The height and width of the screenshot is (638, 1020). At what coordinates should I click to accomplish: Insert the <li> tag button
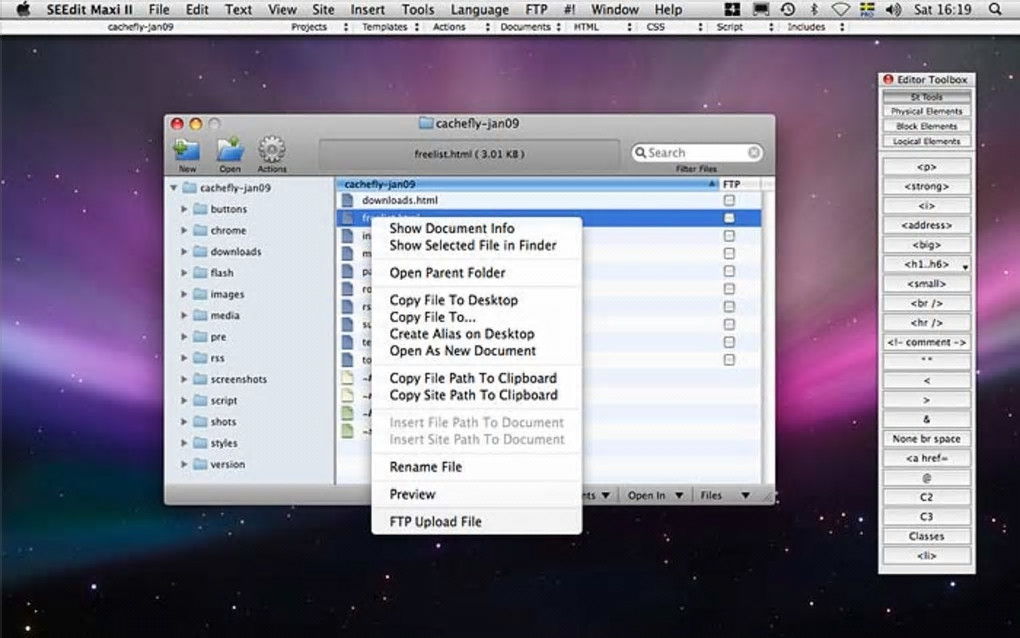coord(926,555)
